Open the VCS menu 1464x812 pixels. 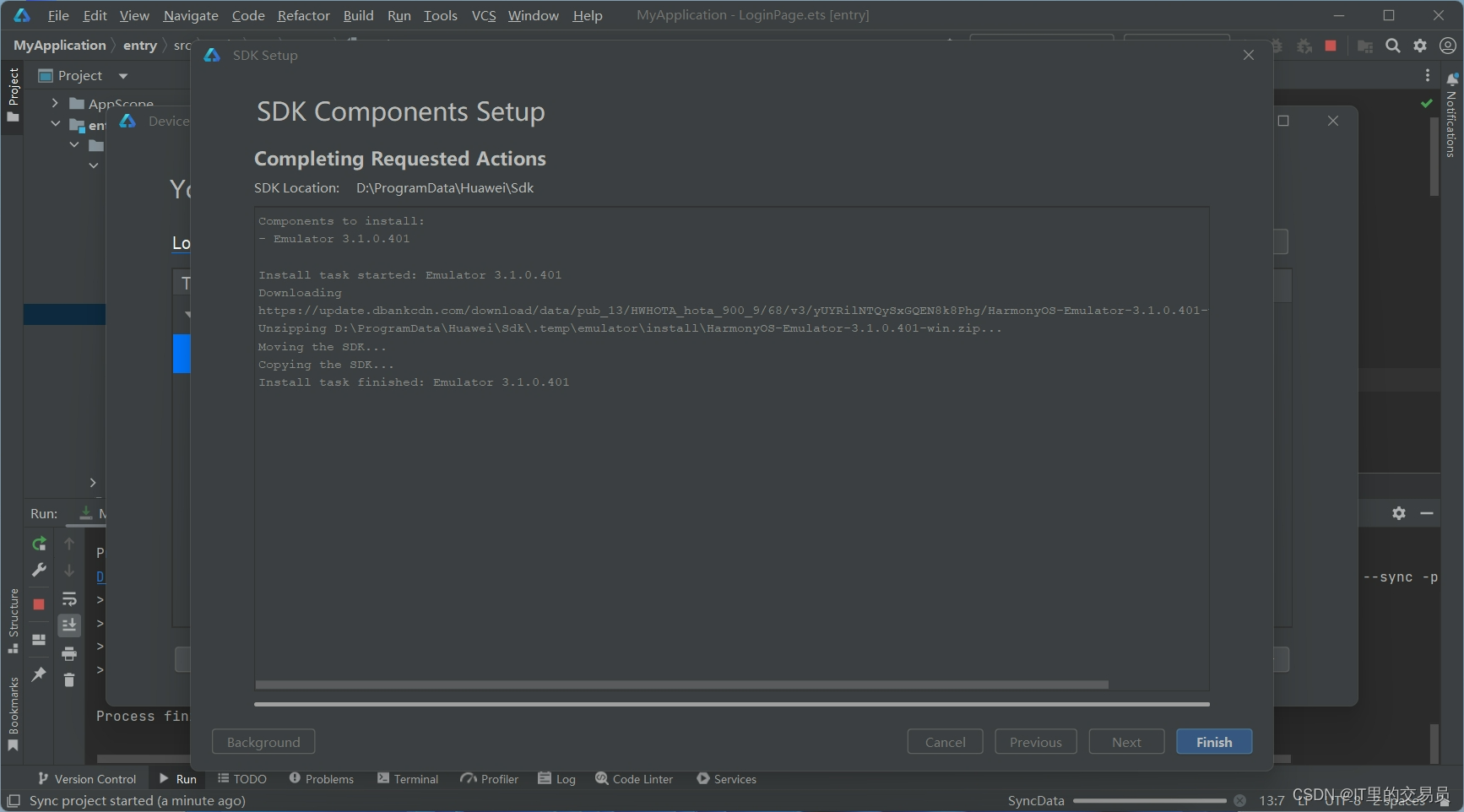click(484, 15)
